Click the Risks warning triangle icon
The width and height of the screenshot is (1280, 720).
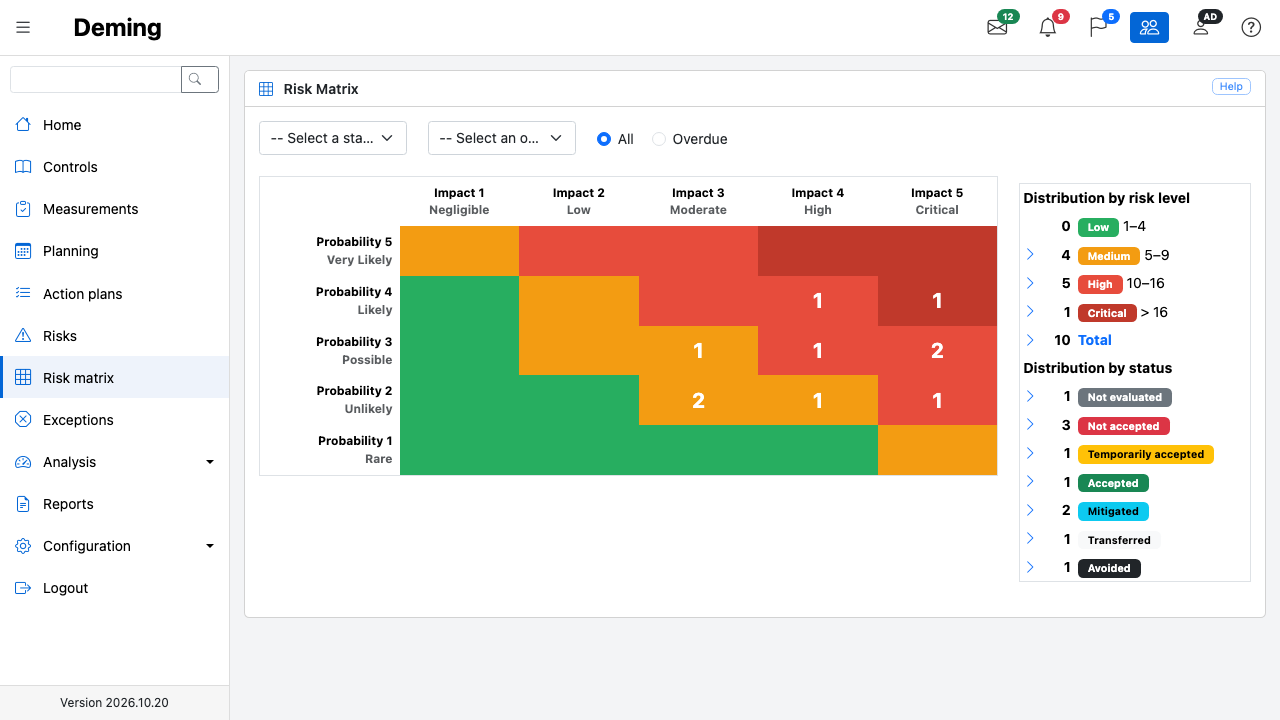click(23, 336)
